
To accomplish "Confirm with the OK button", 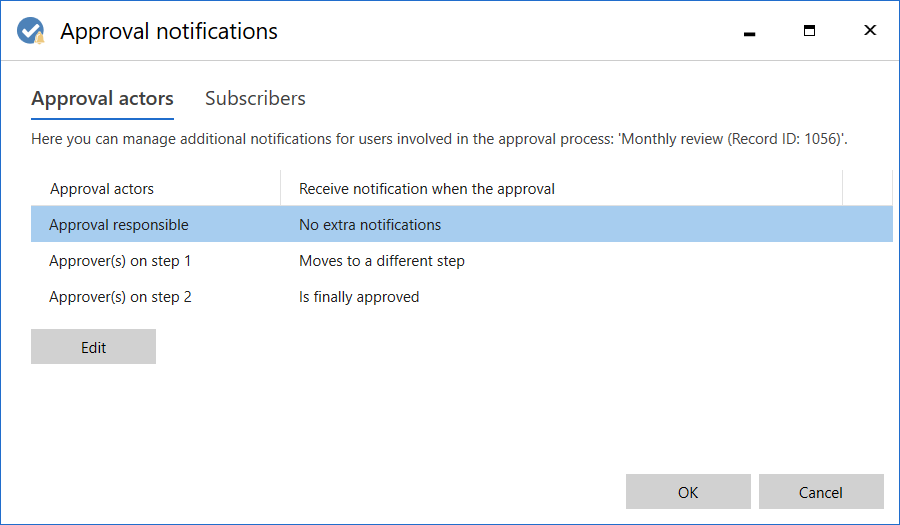I will pos(688,492).
